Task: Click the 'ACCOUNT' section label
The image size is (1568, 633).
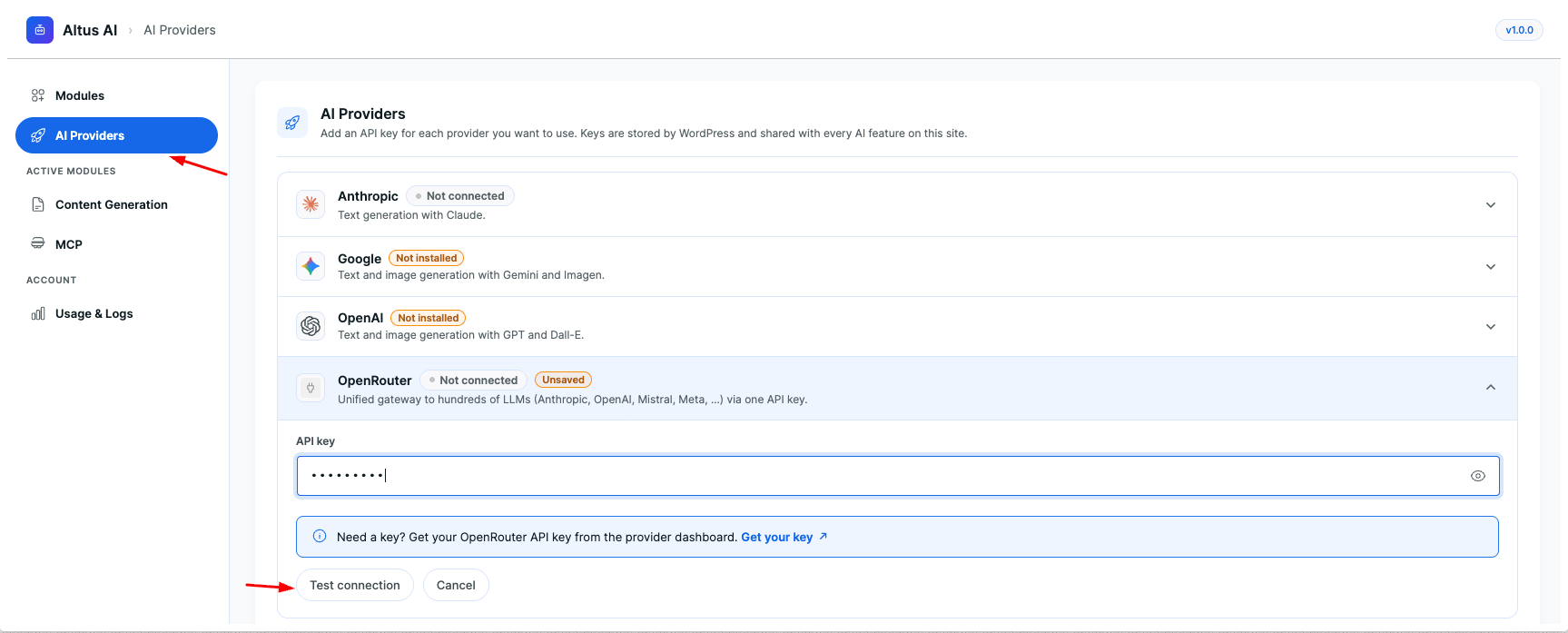Action: coord(51,280)
